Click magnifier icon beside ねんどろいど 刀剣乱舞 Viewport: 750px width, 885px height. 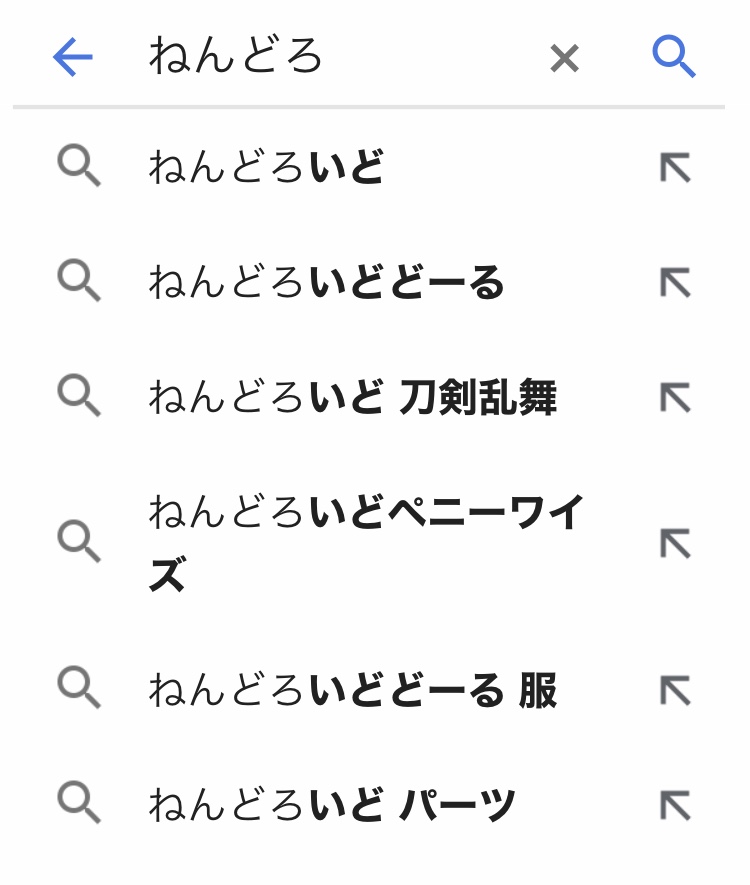click(79, 398)
